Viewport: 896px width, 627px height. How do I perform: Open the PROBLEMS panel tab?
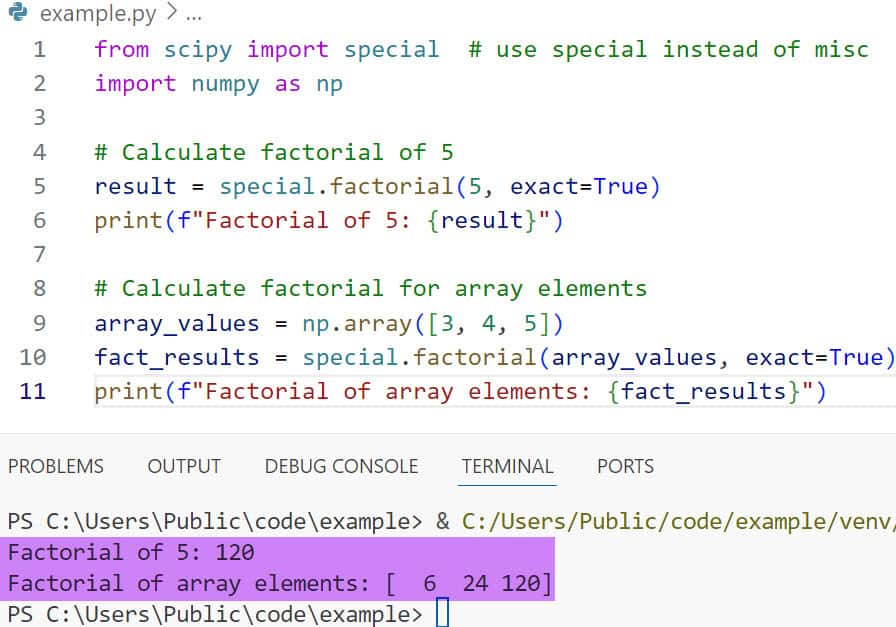coord(55,466)
